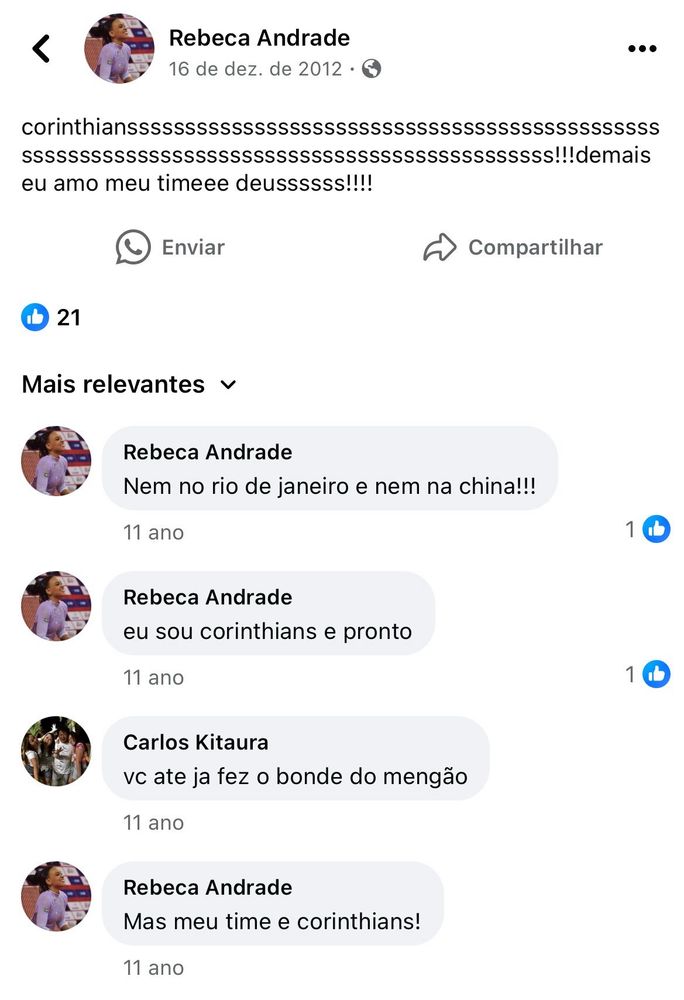This screenshot has width=684, height=1000.
Task: Open Rebeca Andrade's profile picture in post header
Action: click(119, 48)
